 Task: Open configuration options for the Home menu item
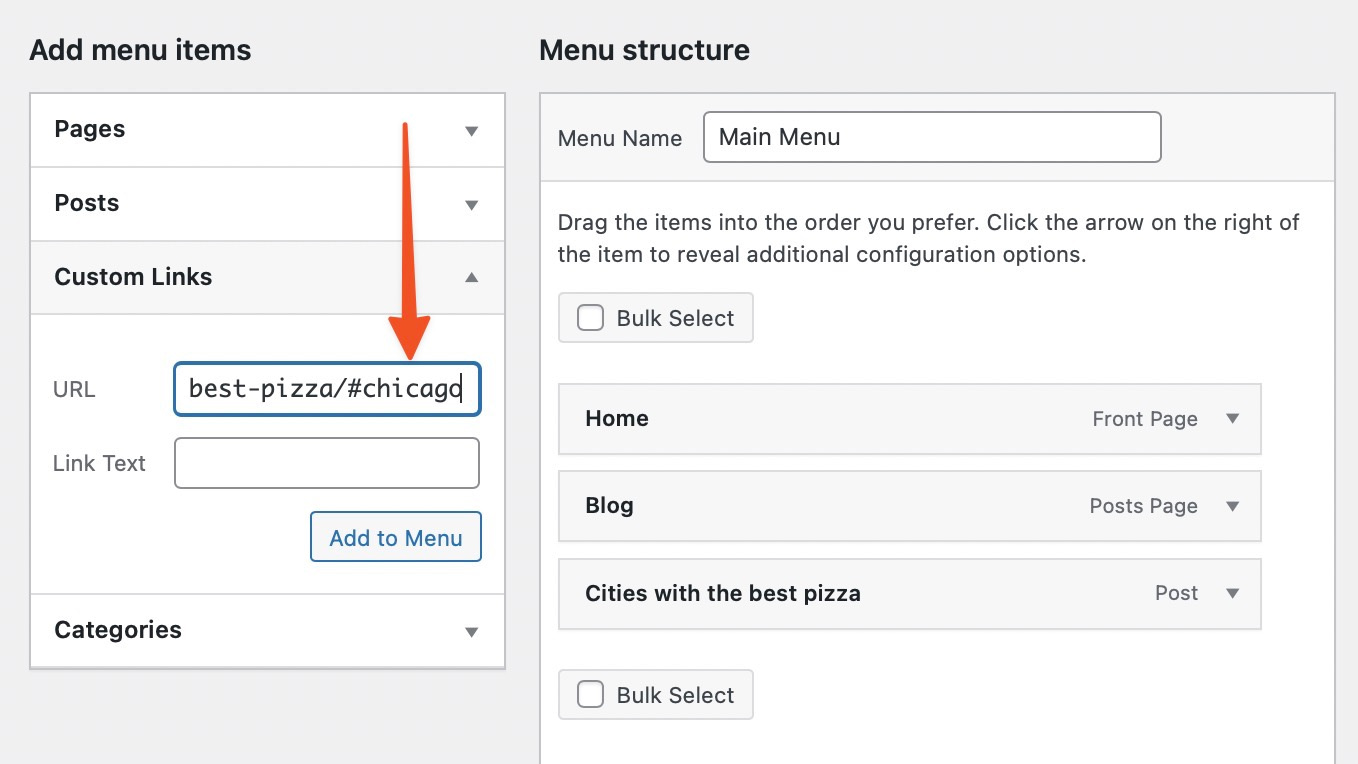pos(1232,419)
